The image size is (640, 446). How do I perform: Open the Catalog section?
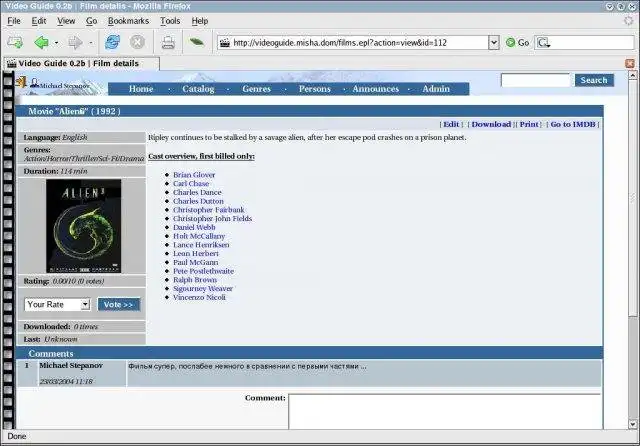coord(198,89)
